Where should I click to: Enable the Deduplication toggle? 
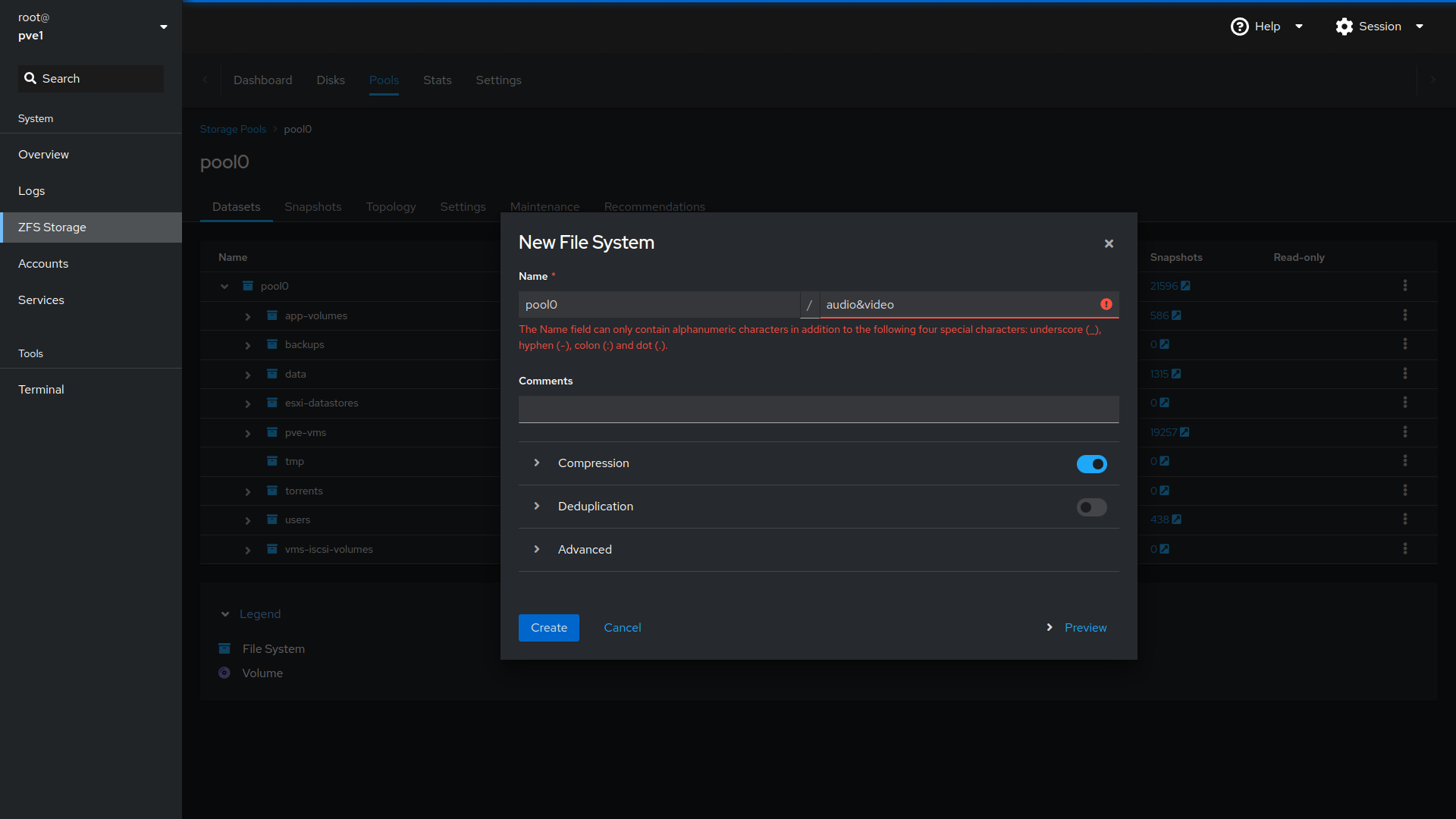pyautogui.click(x=1091, y=507)
